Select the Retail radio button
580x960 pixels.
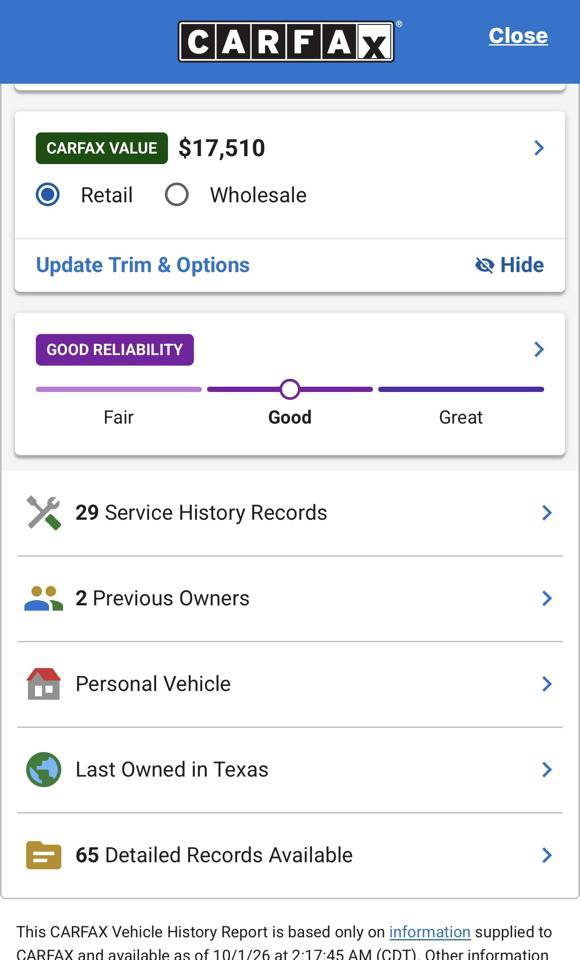[x=48, y=195]
